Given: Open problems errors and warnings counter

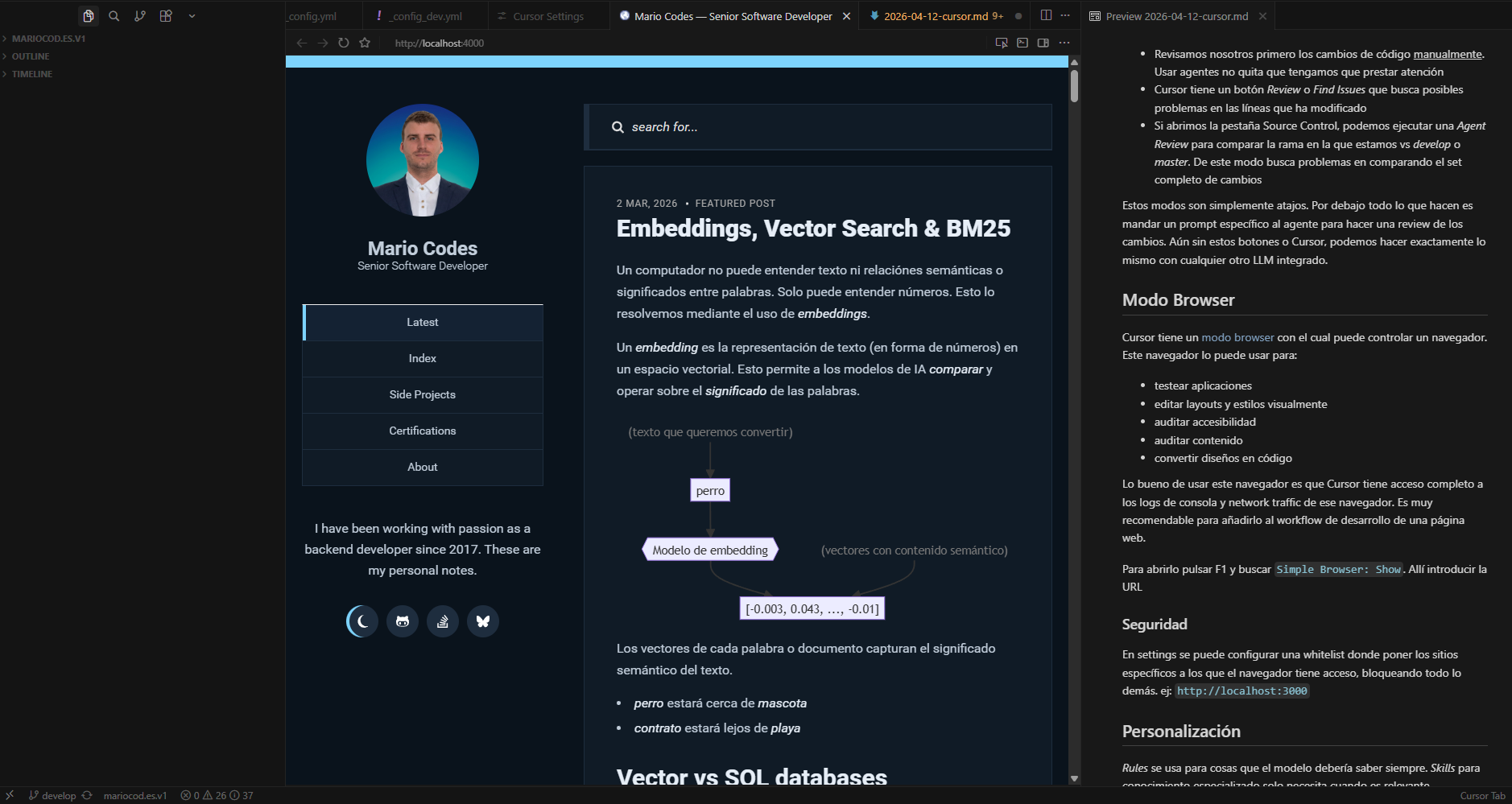Looking at the screenshot, I should [x=217, y=796].
